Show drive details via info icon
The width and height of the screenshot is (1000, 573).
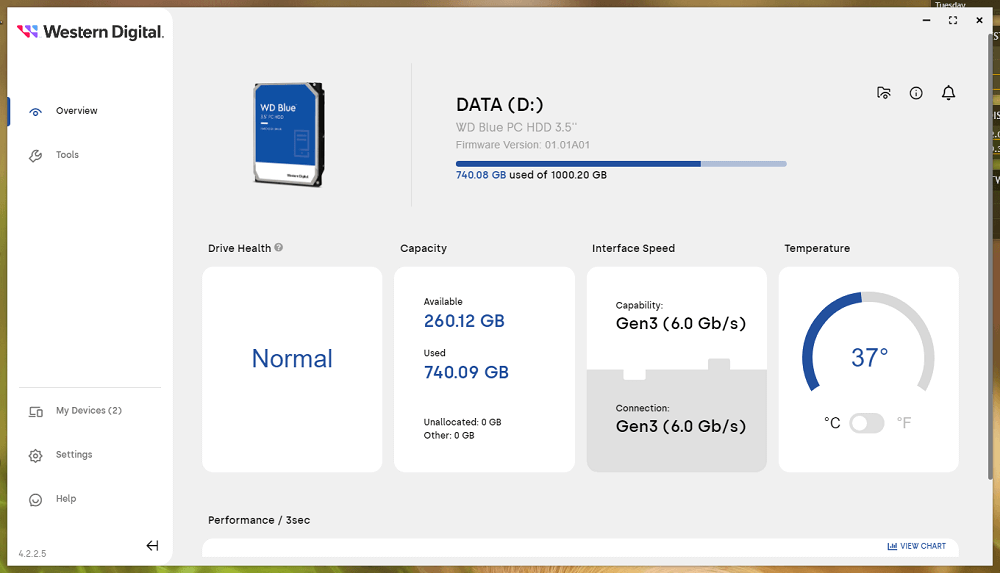916,93
